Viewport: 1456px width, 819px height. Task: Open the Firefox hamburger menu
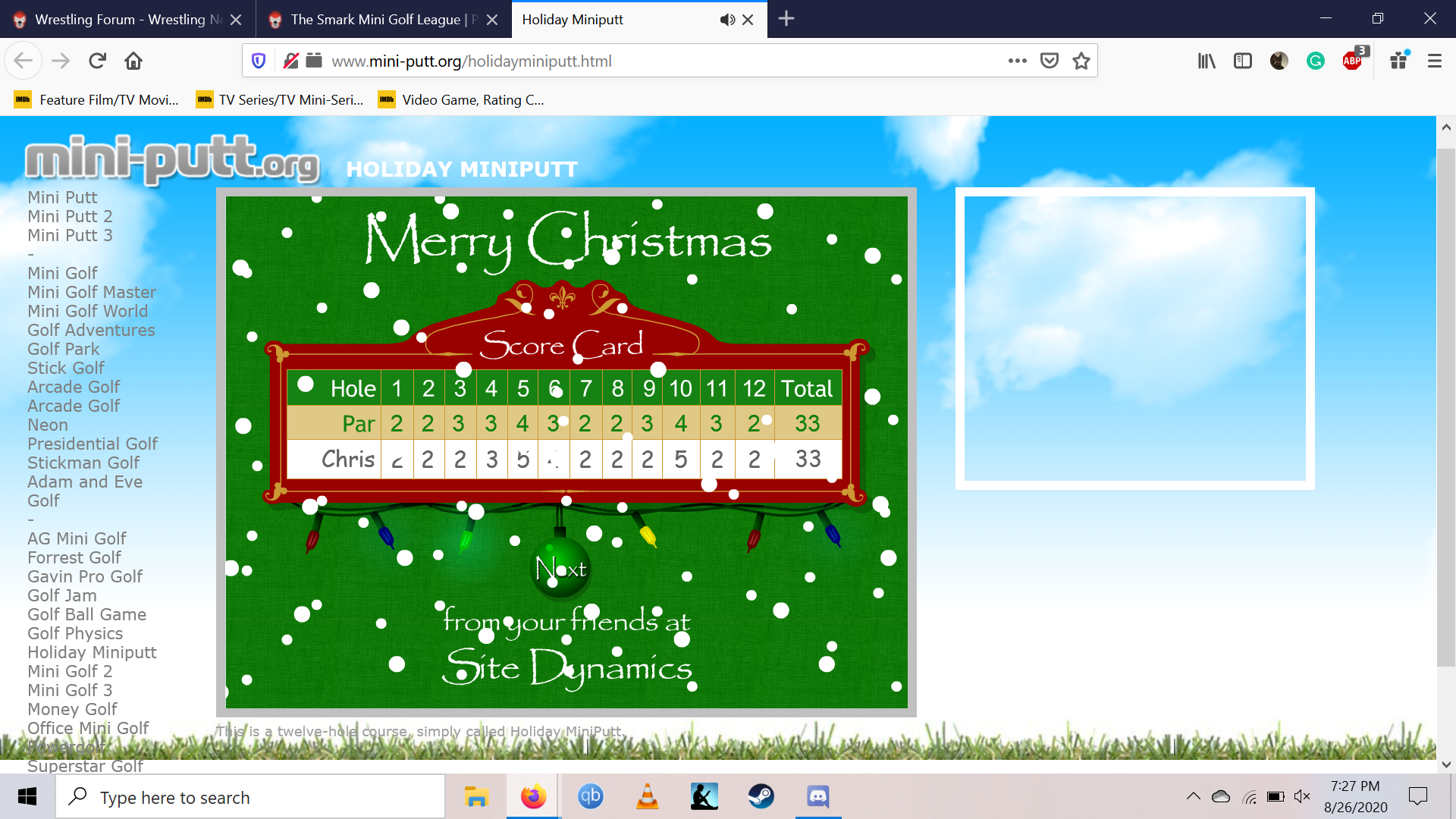(1434, 61)
